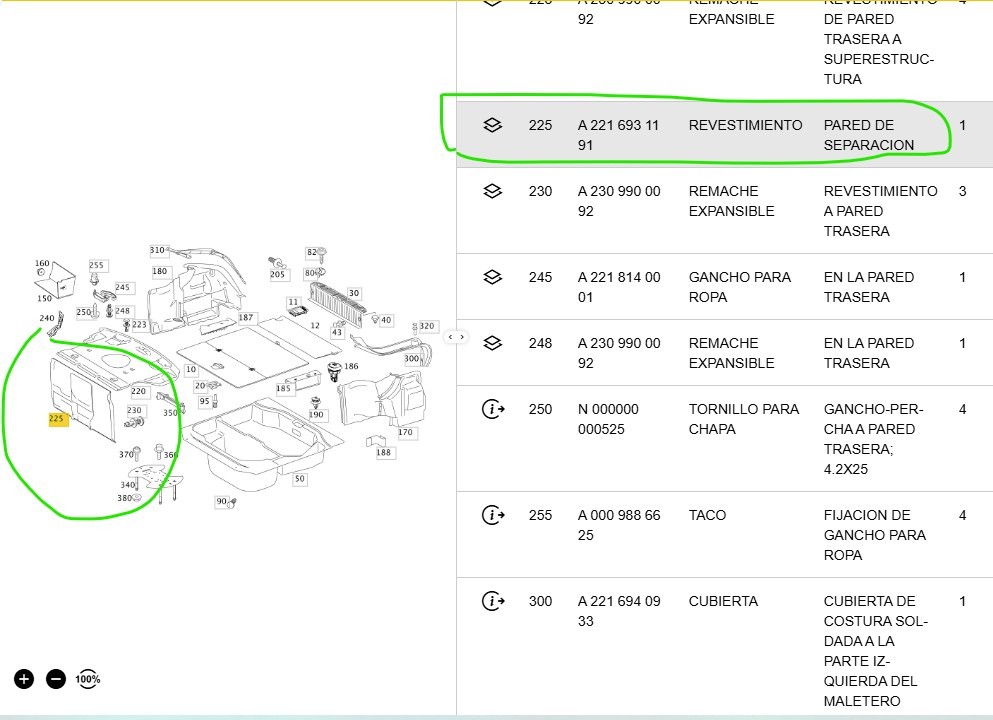Screen dimensions: 993x720
Task: Click callout 50 in the diagram
Action: click(299, 479)
